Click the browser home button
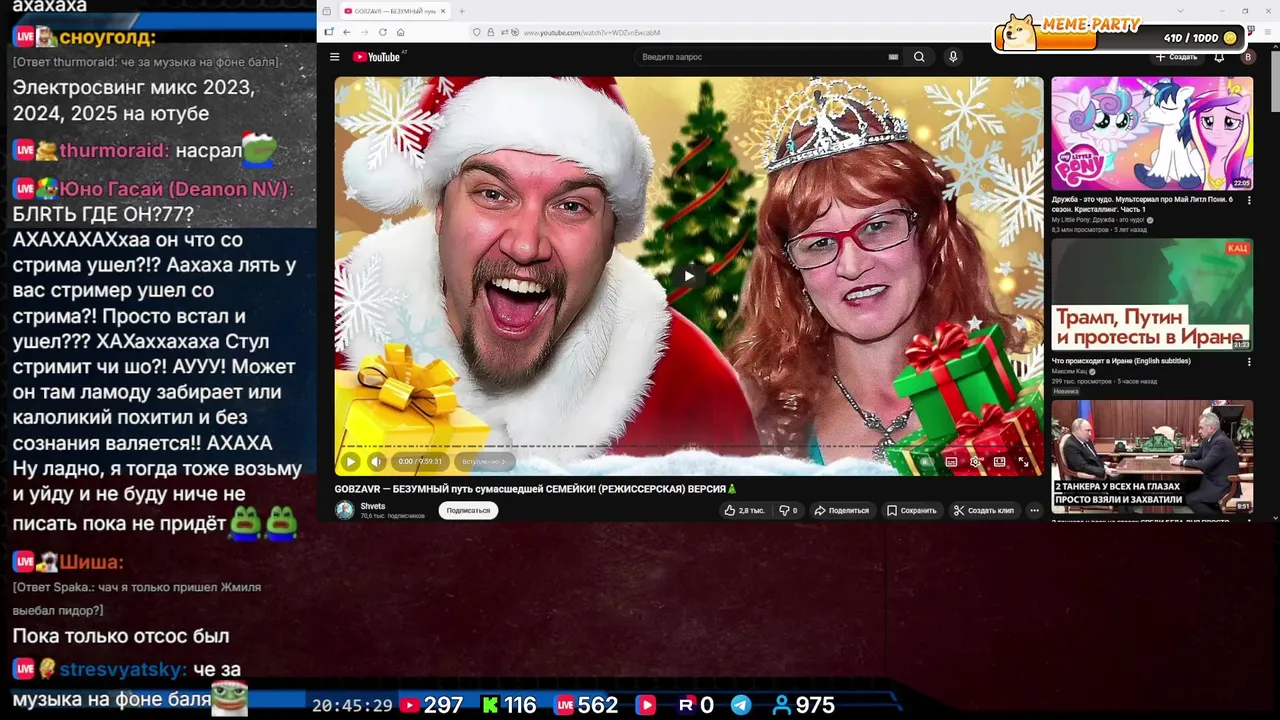This screenshot has width=1280, height=720. [401, 32]
